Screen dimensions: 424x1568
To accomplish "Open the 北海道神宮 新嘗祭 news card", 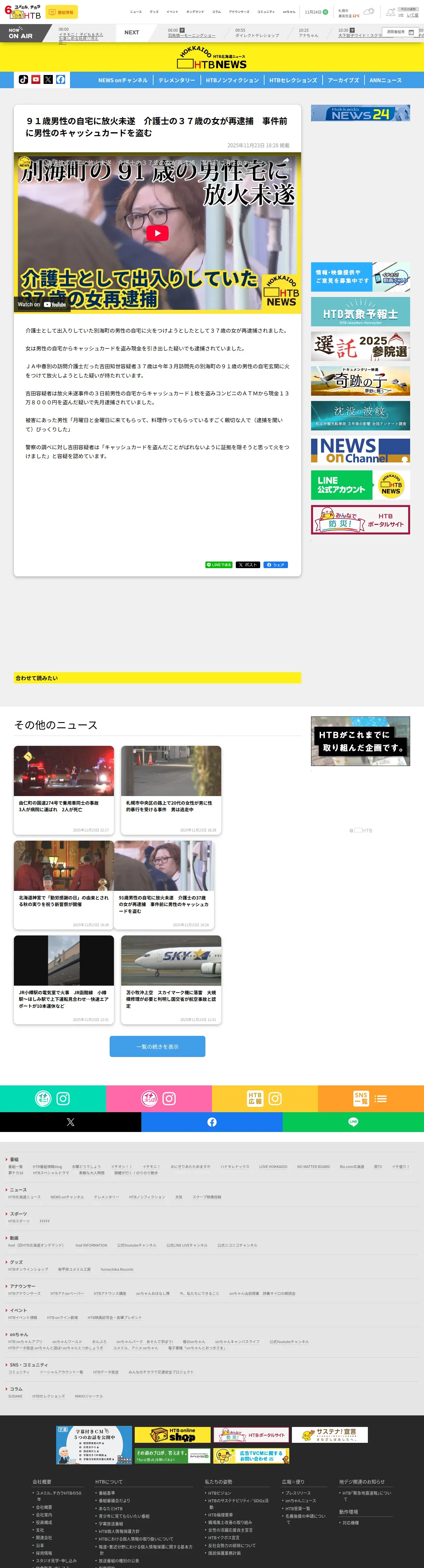I will point(64,885).
